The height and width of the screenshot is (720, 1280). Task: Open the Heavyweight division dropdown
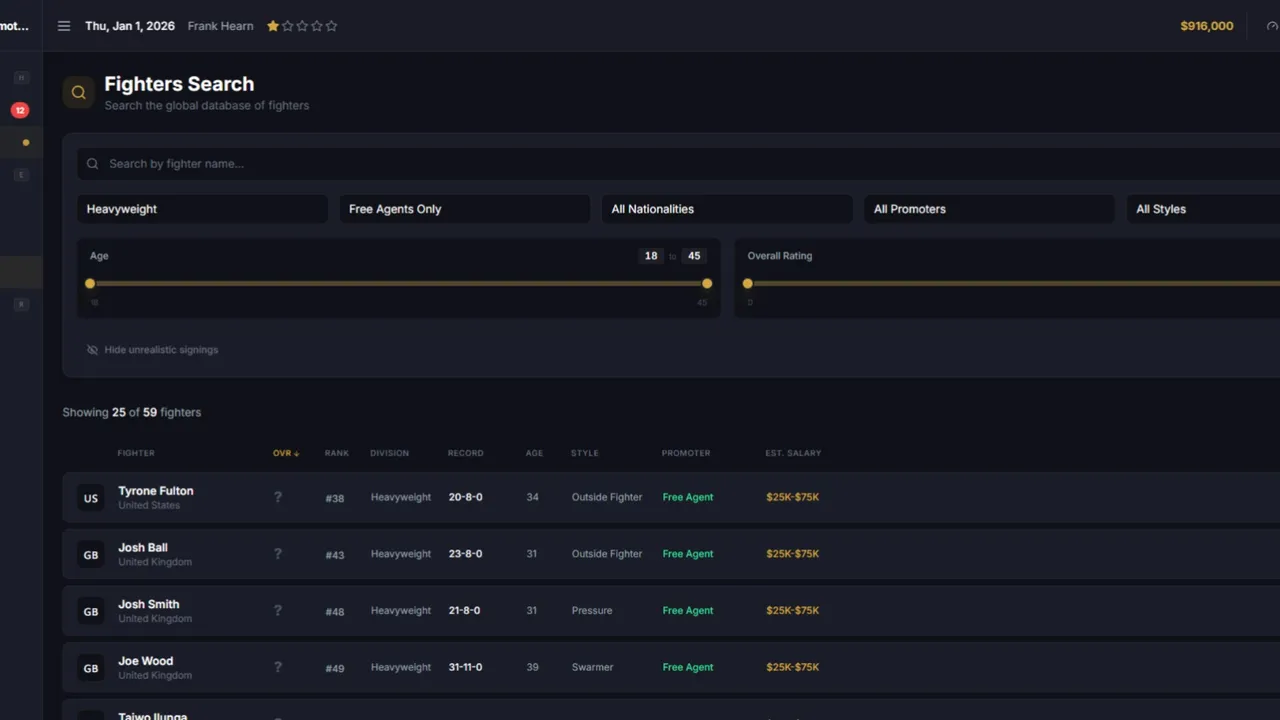pos(202,209)
